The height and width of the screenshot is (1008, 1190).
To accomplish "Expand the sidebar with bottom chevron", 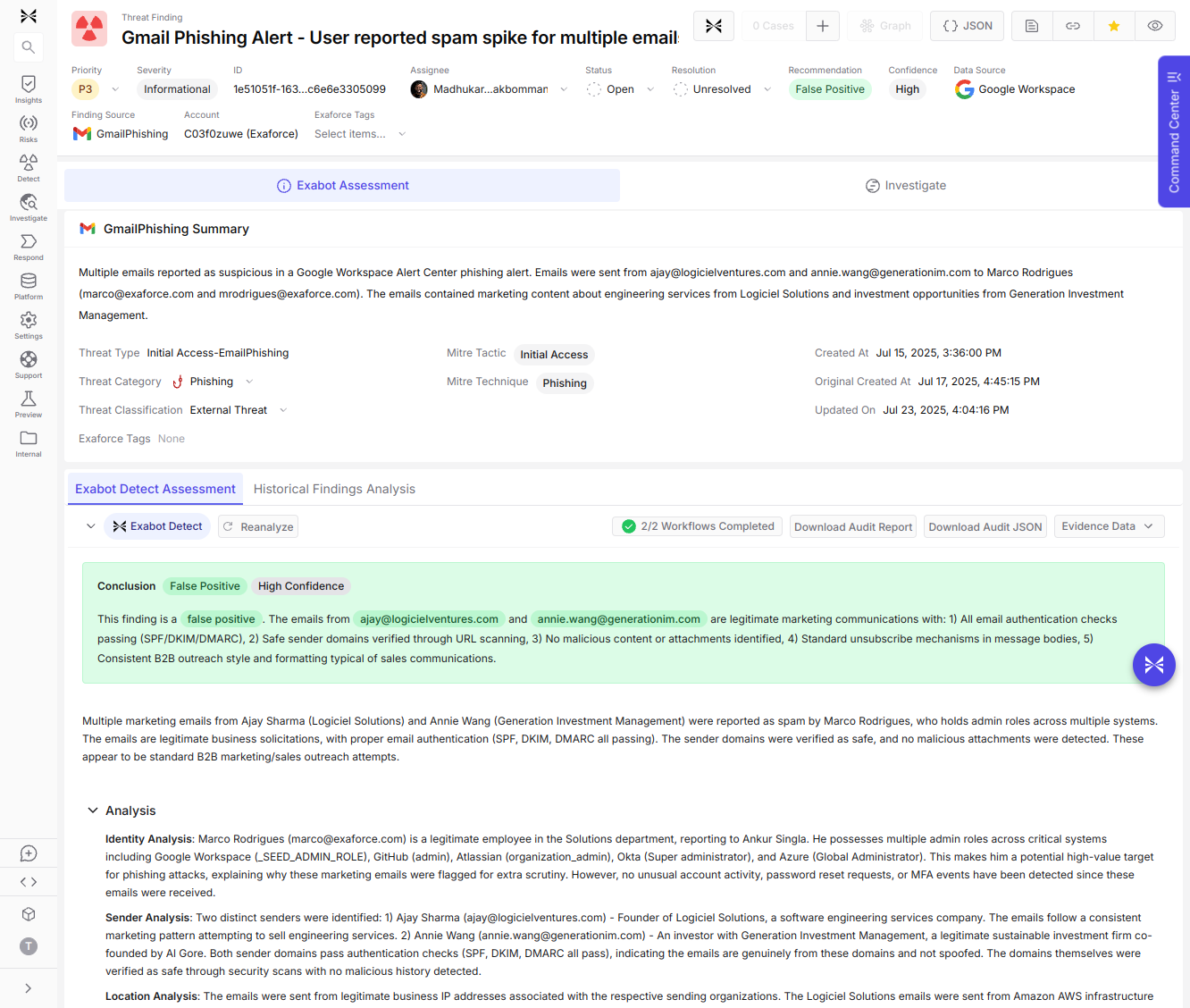I will pyautogui.click(x=29, y=988).
